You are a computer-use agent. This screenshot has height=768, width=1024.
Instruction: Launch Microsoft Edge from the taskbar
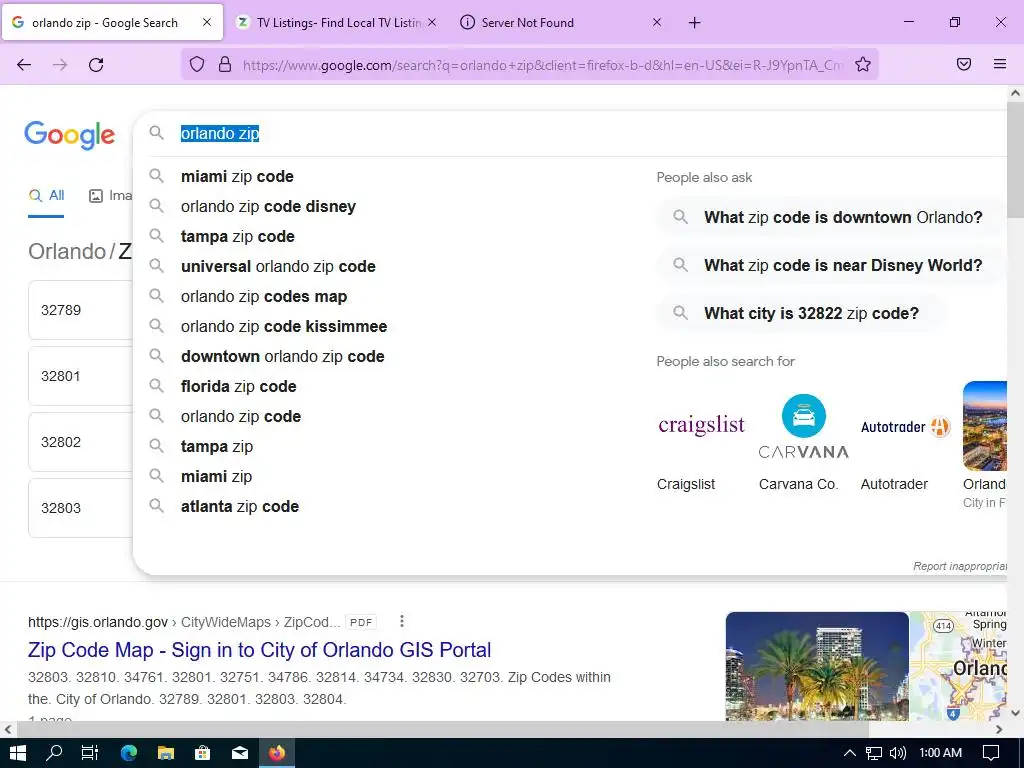pyautogui.click(x=129, y=753)
